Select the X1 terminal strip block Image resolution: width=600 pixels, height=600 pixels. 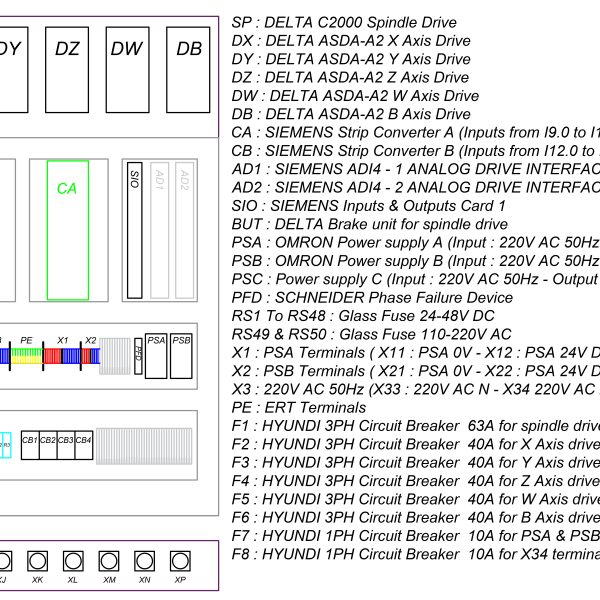[x=63, y=355]
